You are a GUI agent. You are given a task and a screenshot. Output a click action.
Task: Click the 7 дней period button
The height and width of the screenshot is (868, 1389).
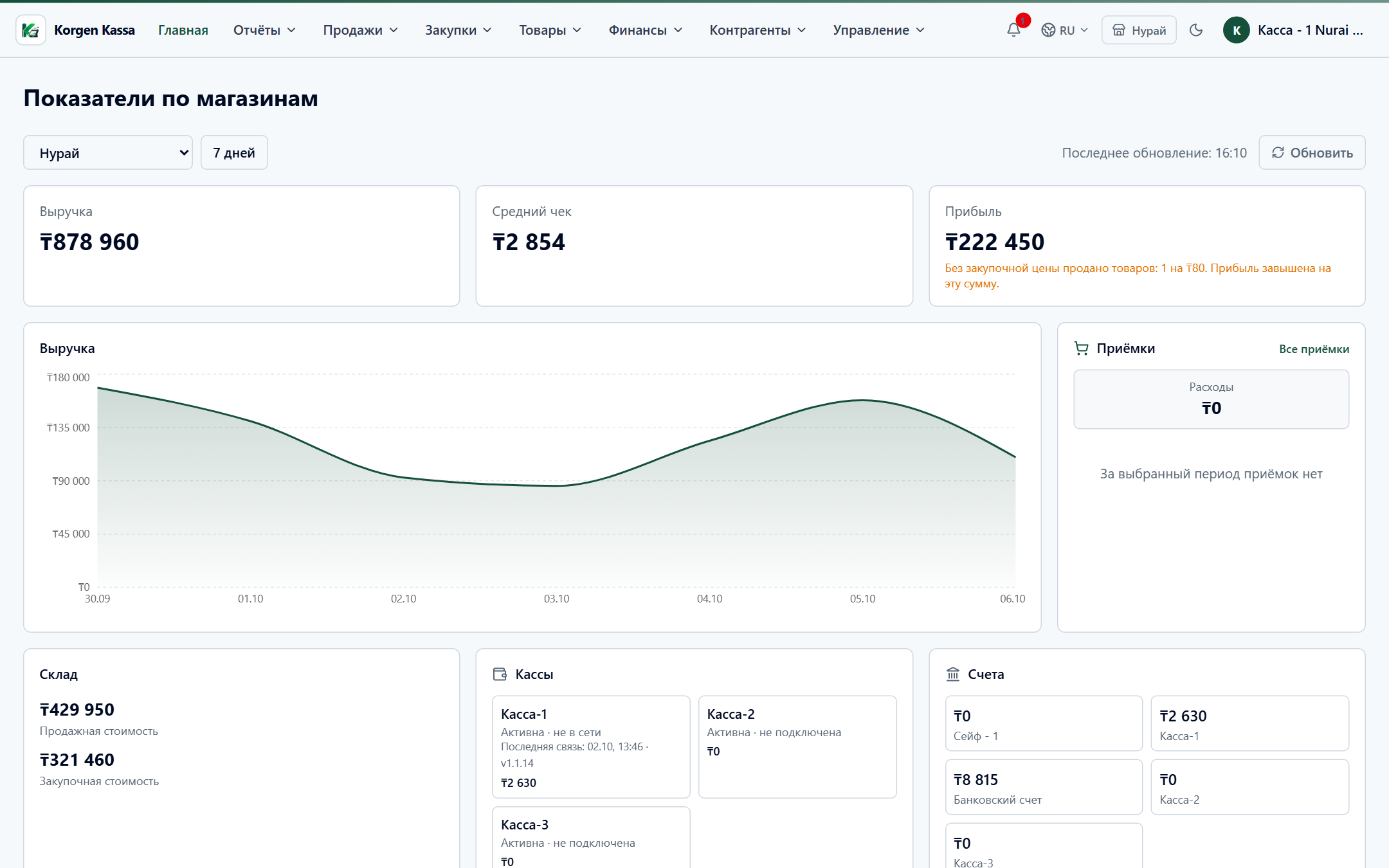coord(234,153)
